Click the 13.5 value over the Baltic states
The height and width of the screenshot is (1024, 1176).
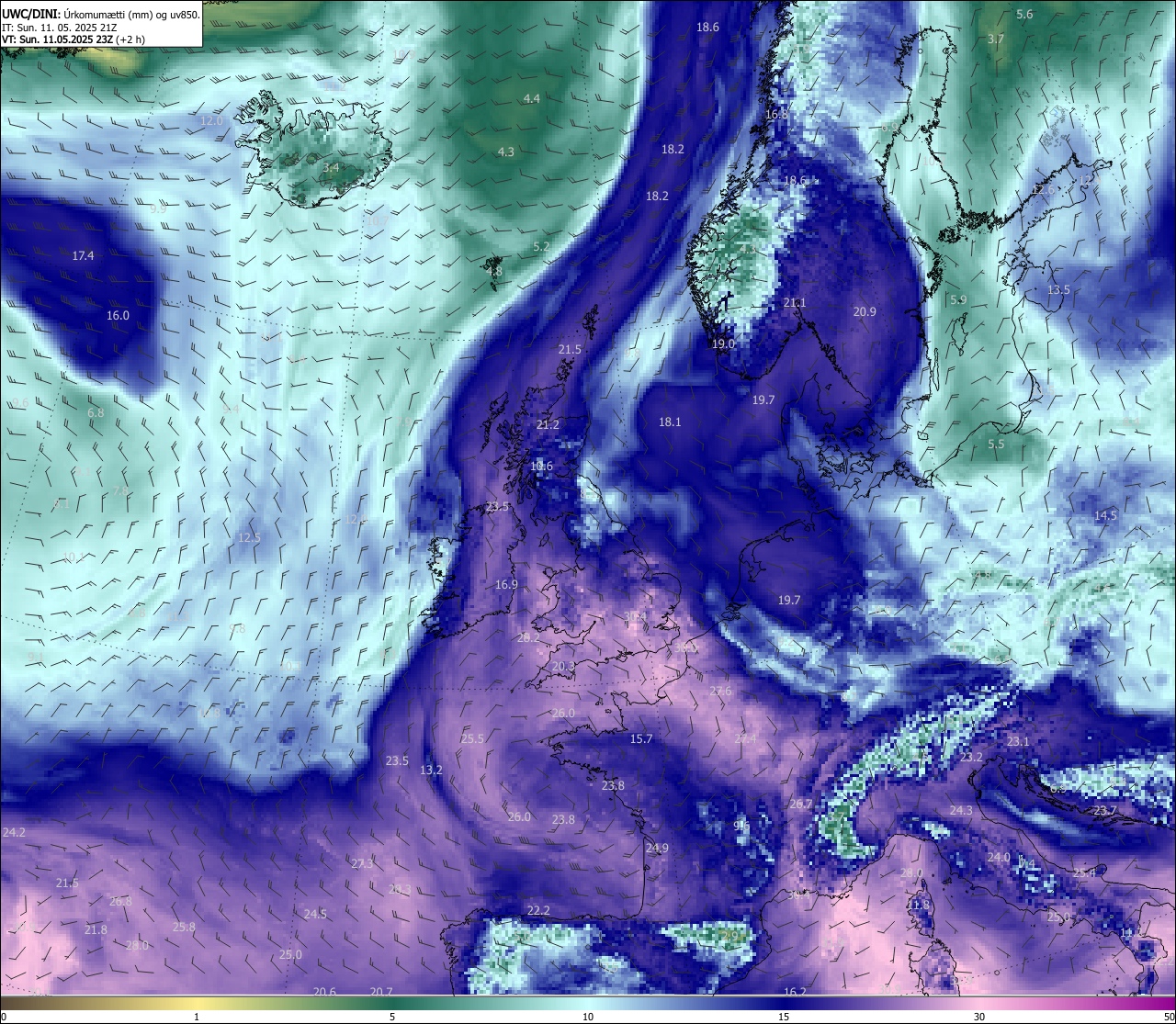pyautogui.click(x=1058, y=289)
